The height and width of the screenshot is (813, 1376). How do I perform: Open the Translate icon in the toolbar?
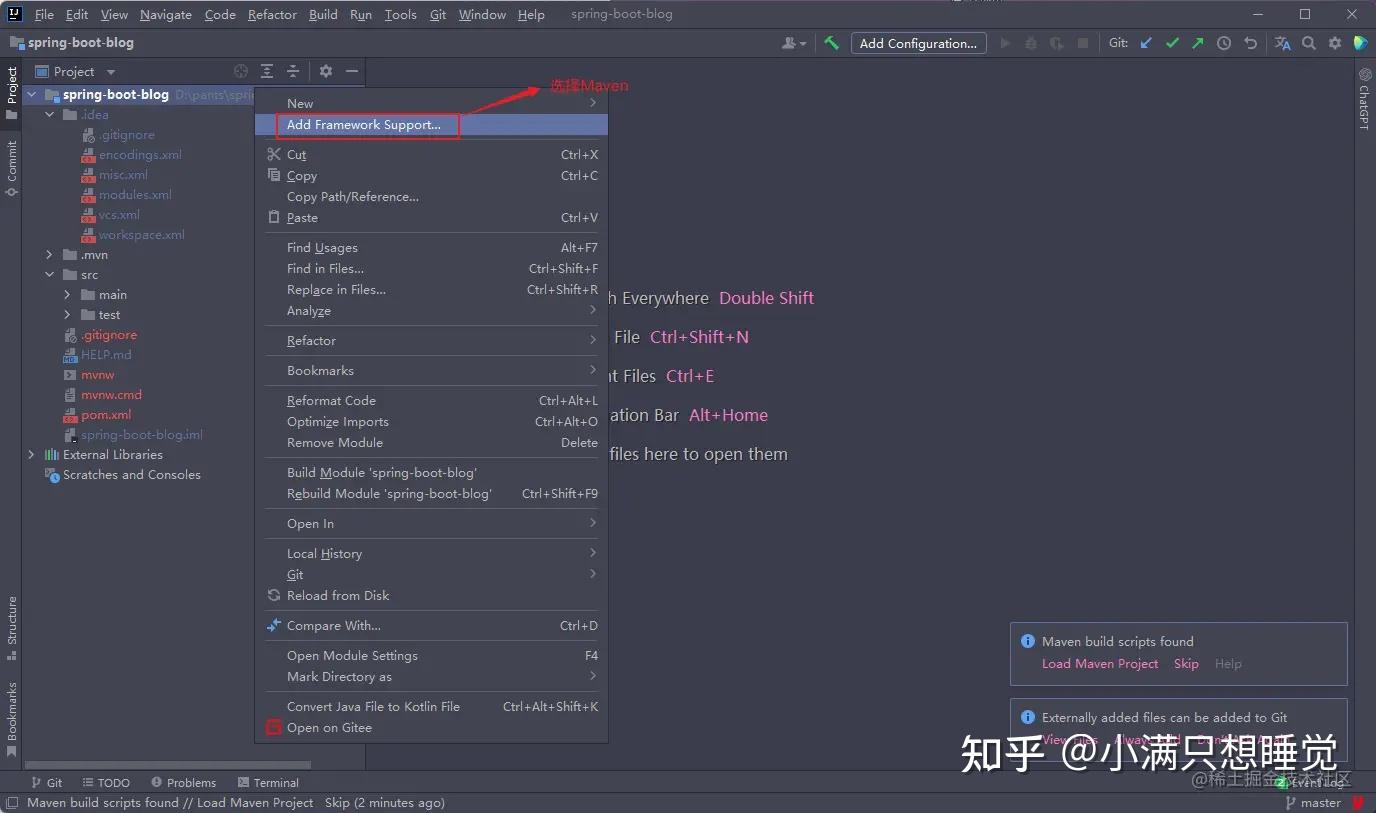pos(1281,43)
